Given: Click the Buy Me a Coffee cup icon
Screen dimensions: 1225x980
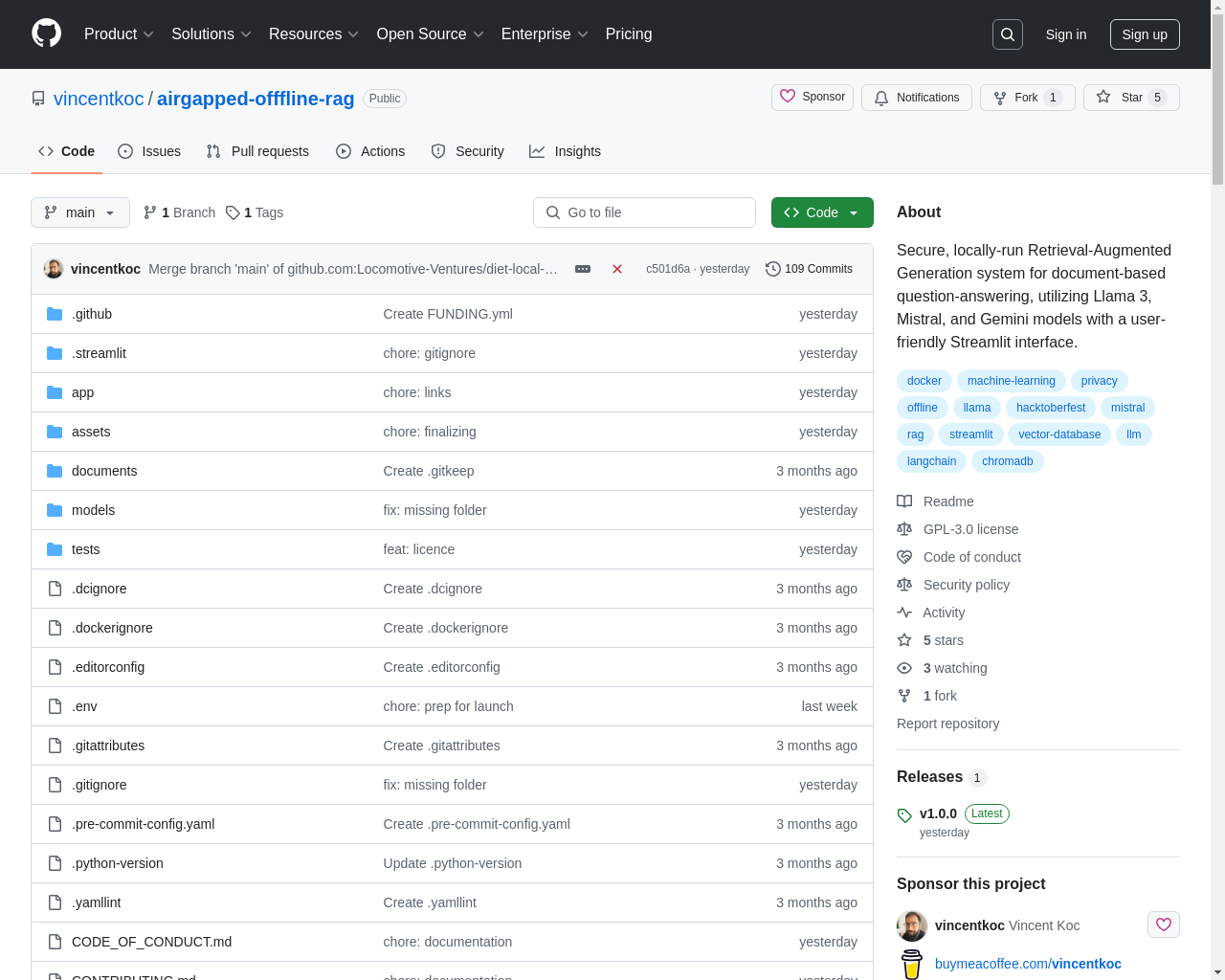Looking at the screenshot, I should (x=912, y=964).
